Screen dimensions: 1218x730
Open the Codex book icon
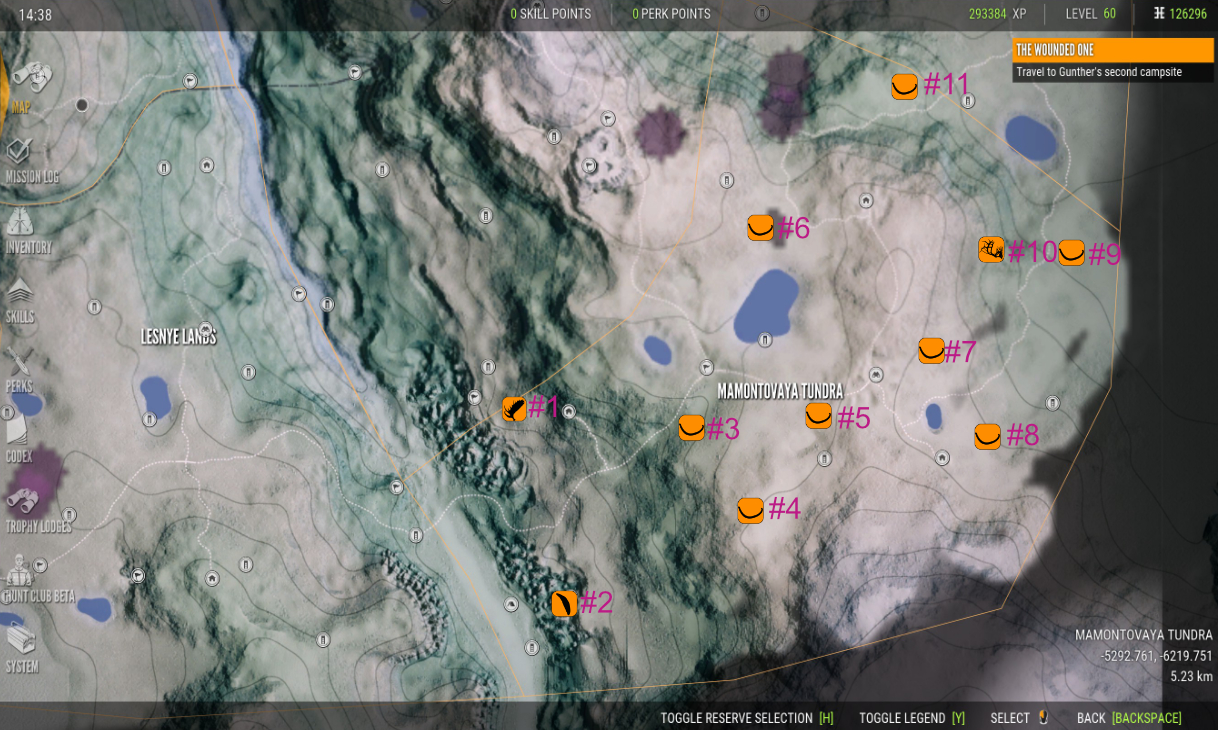(18, 430)
